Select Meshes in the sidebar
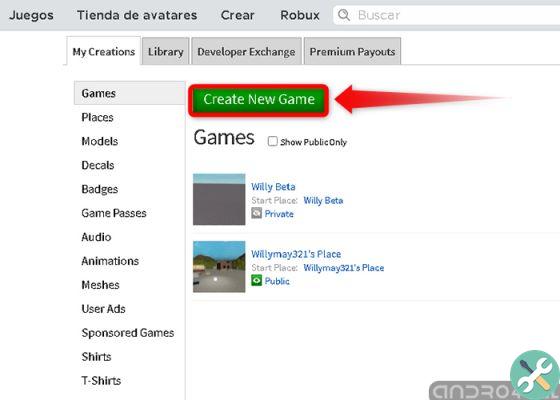 100,285
